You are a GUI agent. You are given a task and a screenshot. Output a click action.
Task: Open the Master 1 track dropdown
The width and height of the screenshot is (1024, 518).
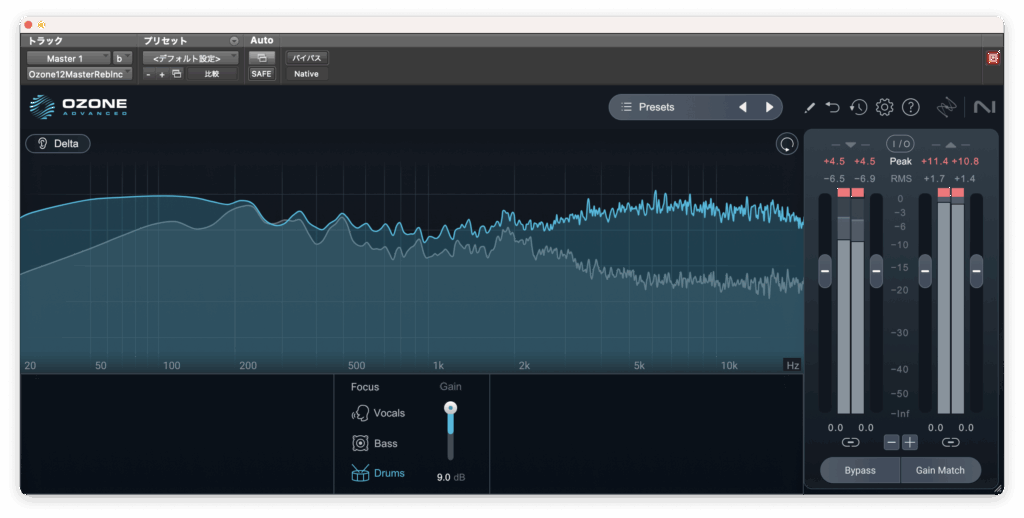point(69,58)
